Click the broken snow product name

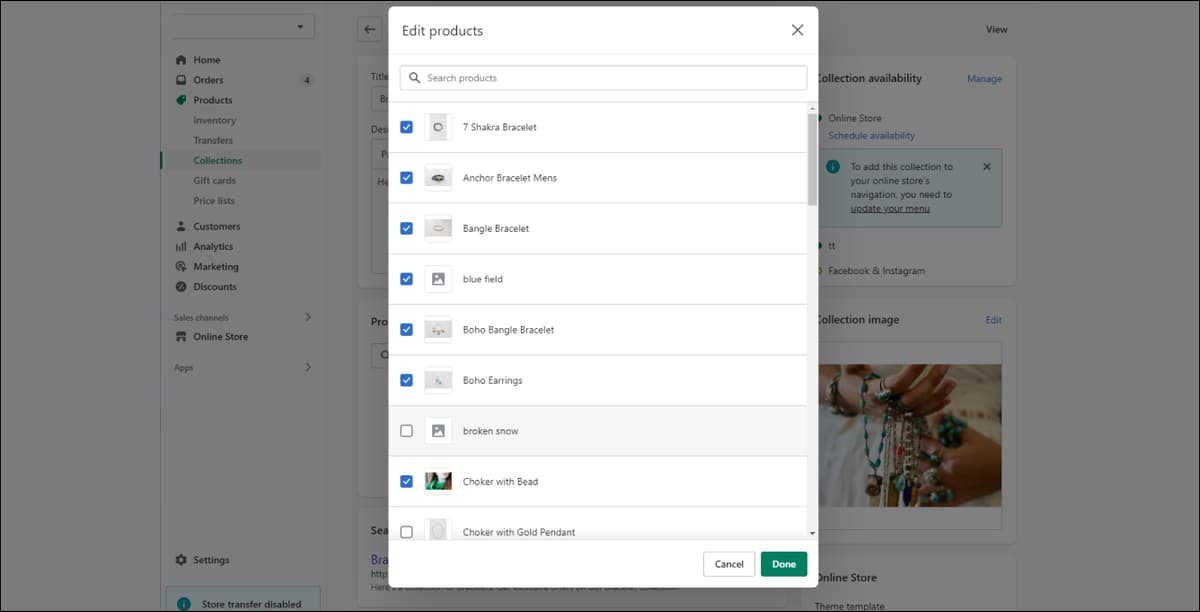pos(490,431)
